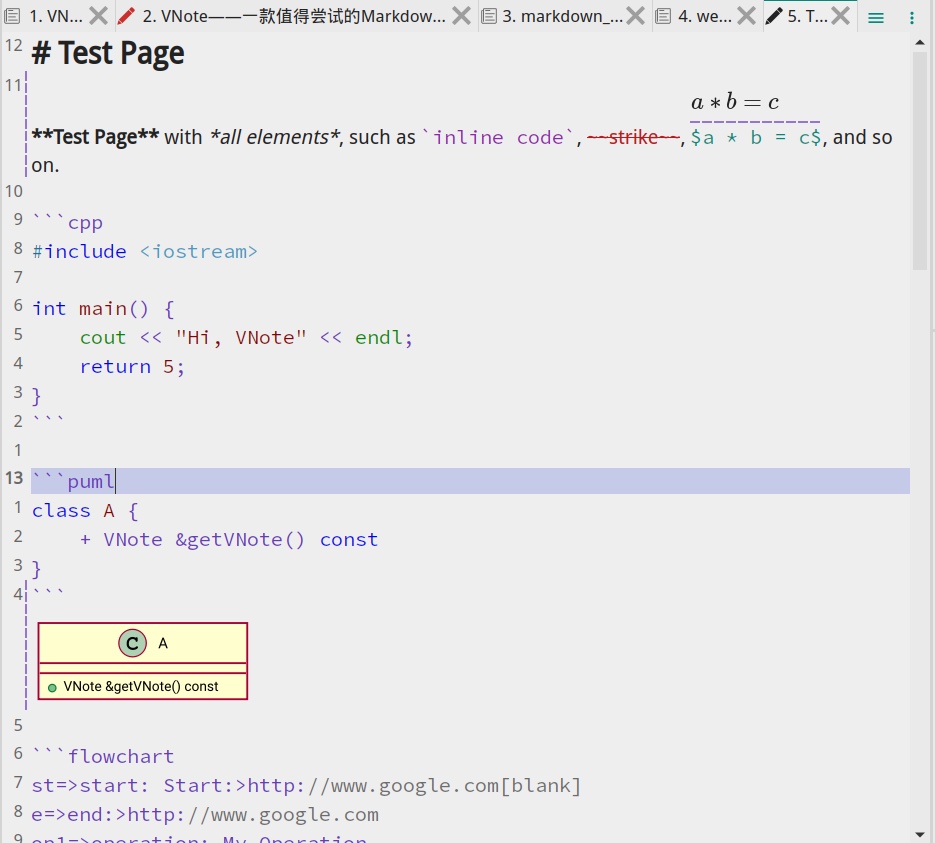This screenshot has width=935, height=843.
Task: Click the rendered PlantUML class A diagram
Action: 143,661
